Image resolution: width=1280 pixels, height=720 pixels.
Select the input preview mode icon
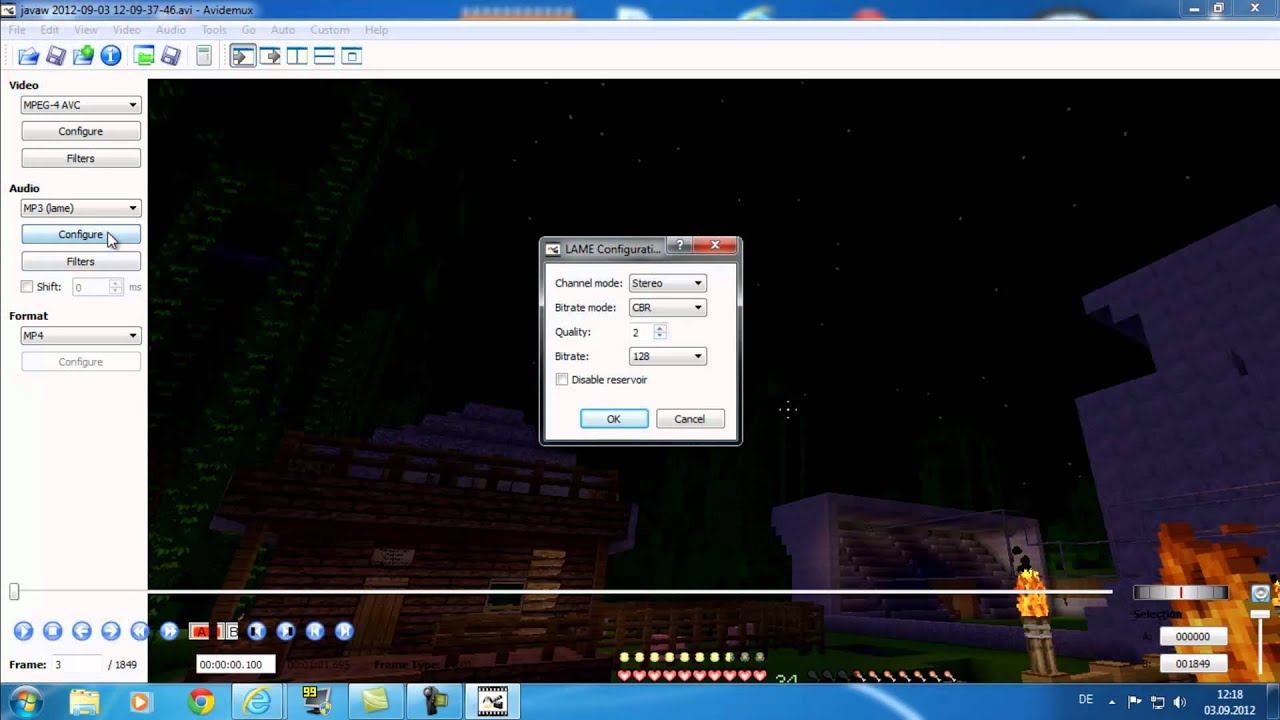coord(242,56)
